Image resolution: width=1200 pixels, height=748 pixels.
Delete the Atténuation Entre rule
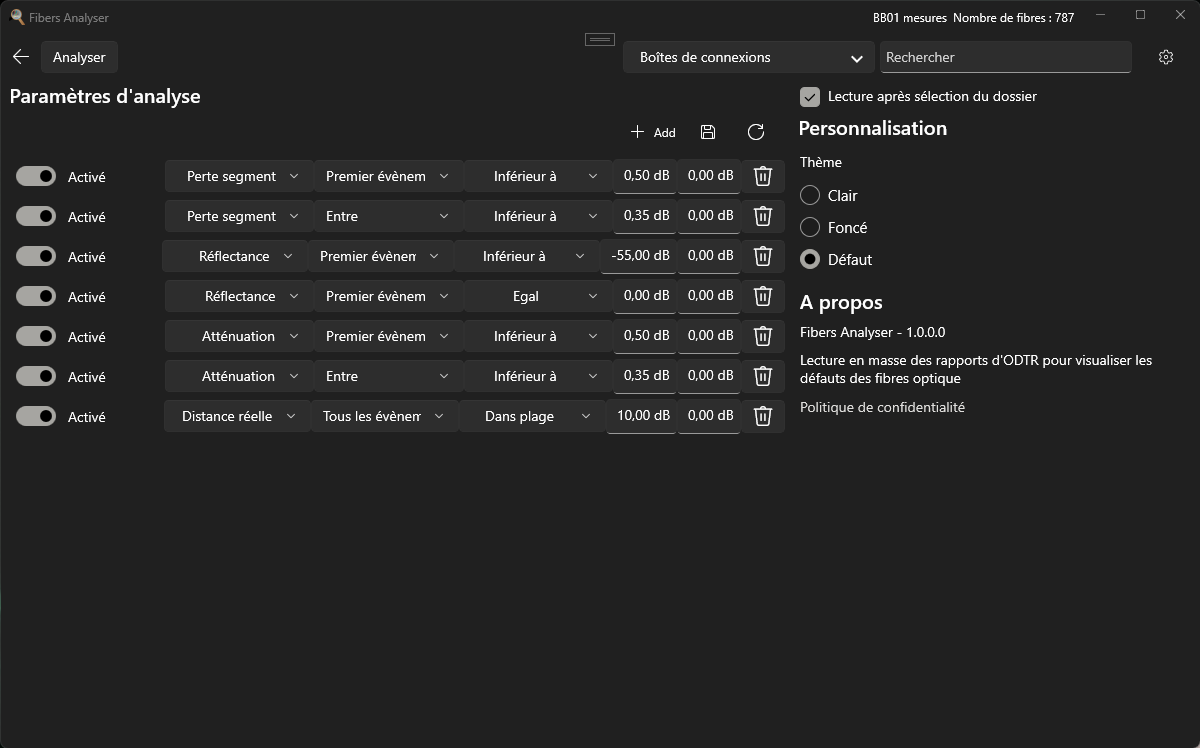click(762, 376)
